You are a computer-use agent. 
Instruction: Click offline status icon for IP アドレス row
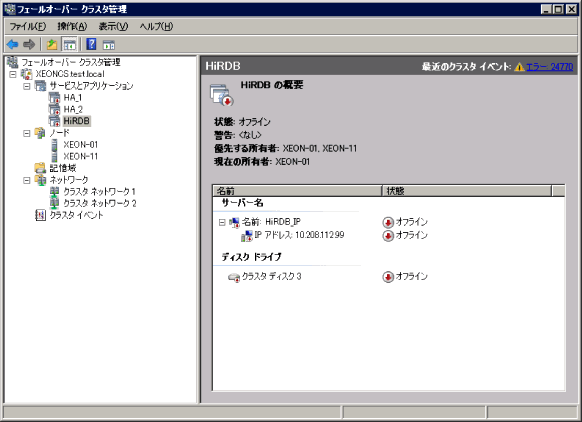coord(388,236)
